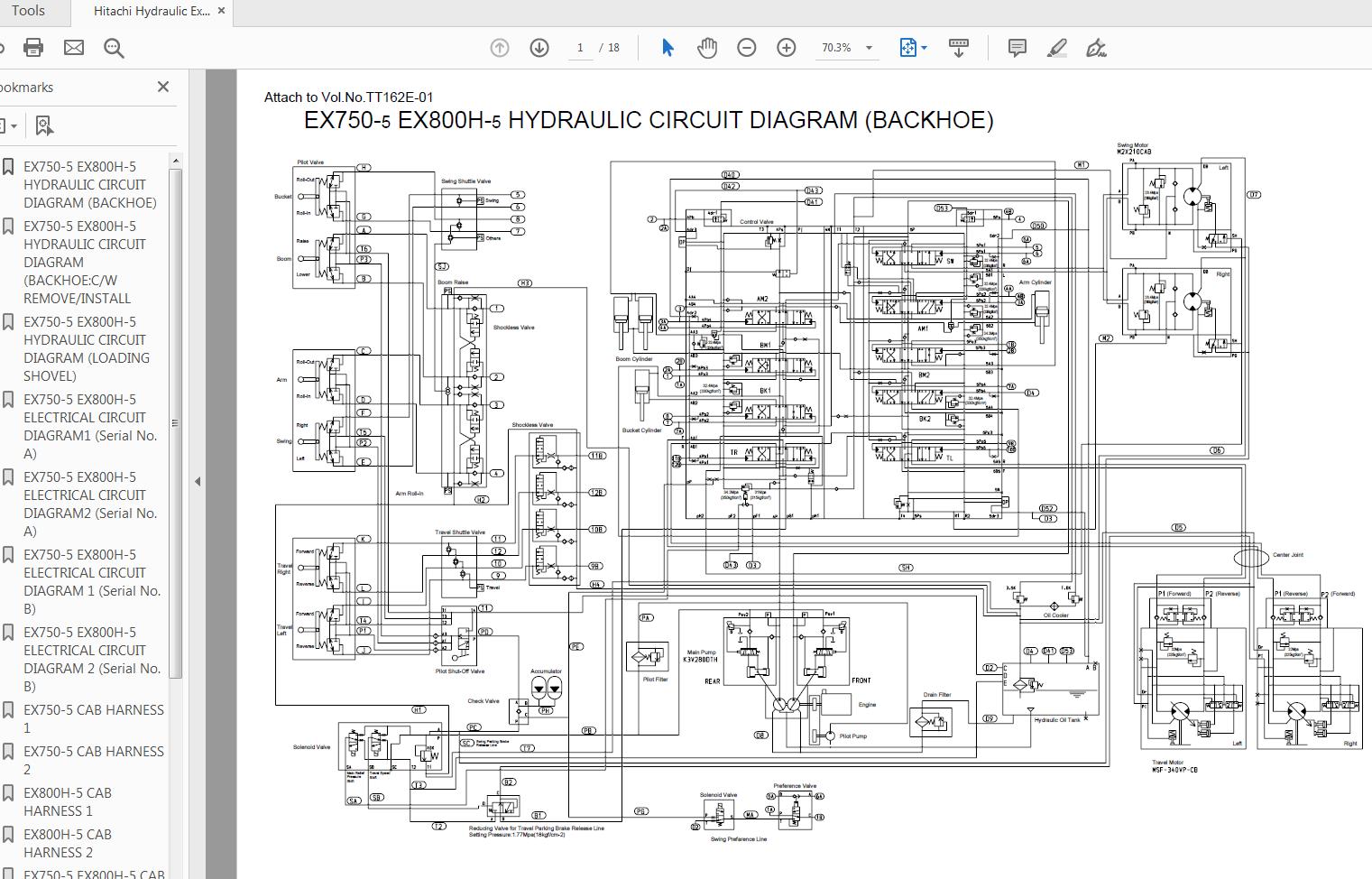Click the 'Bucket Cylinder' diagram label
The height and width of the screenshot is (879, 1372).
tap(642, 430)
